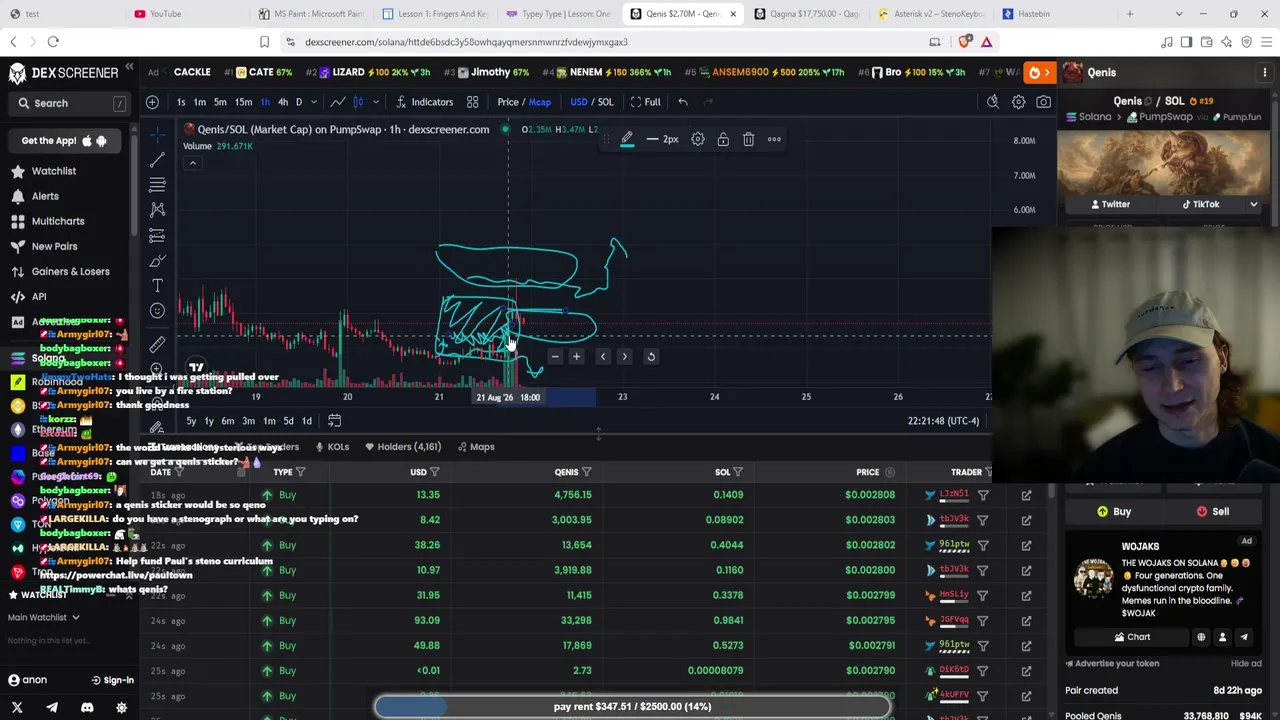1280x720 pixels.
Task: Select the pattern drawing tool
Action: click(157, 210)
